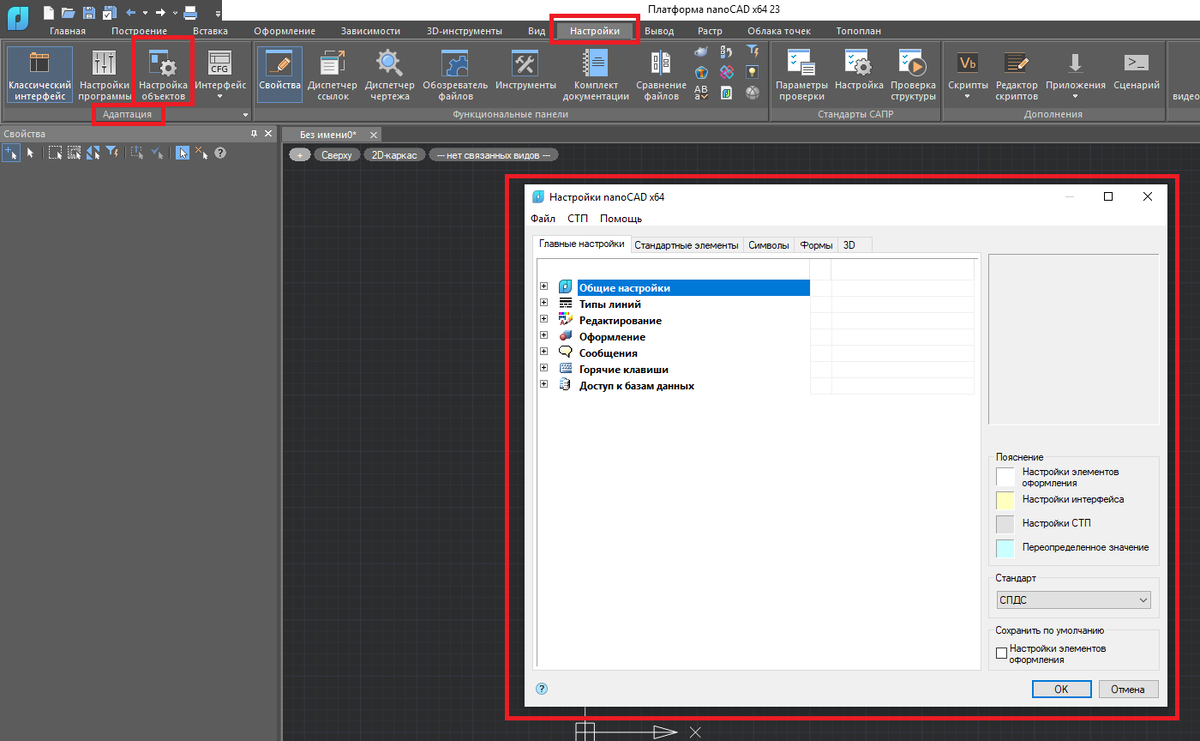This screenshot has width=1200, height=741.
Task: Open Параметры проверки for CAD standards
Action: point(801,75)
